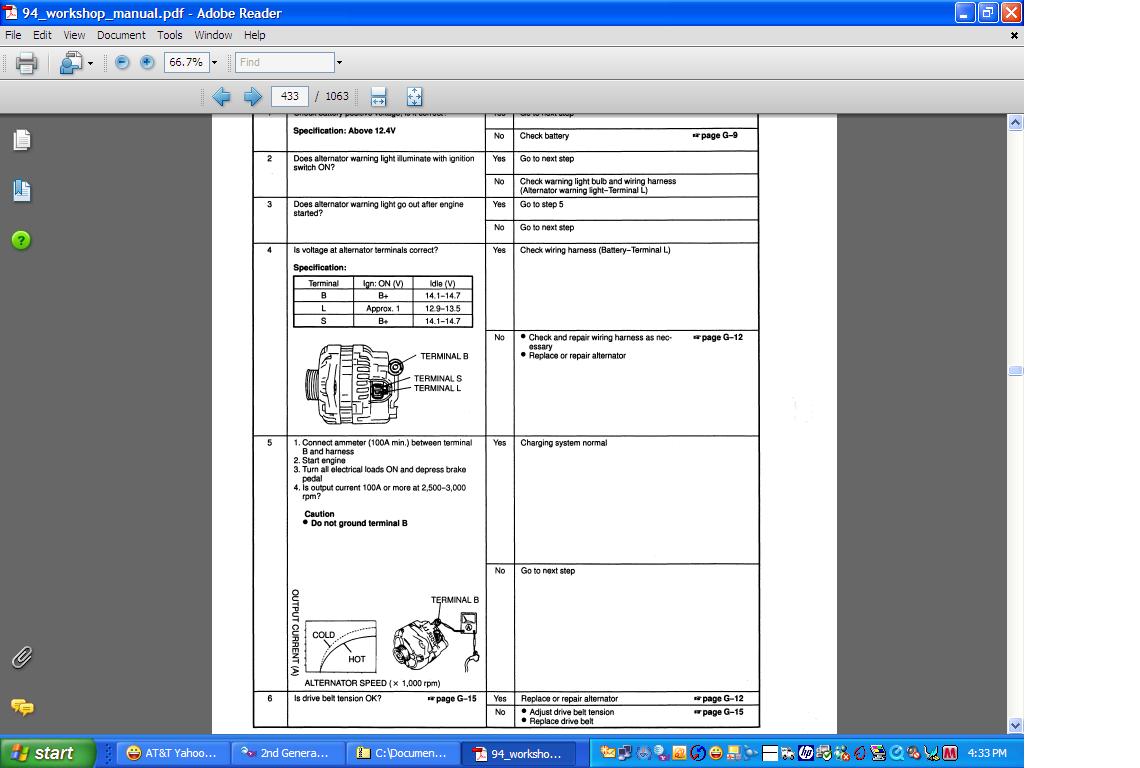Open the collaboration tool dropdown arrow
The height and width of the screenshot is (768, 1140).
[90, 63]
